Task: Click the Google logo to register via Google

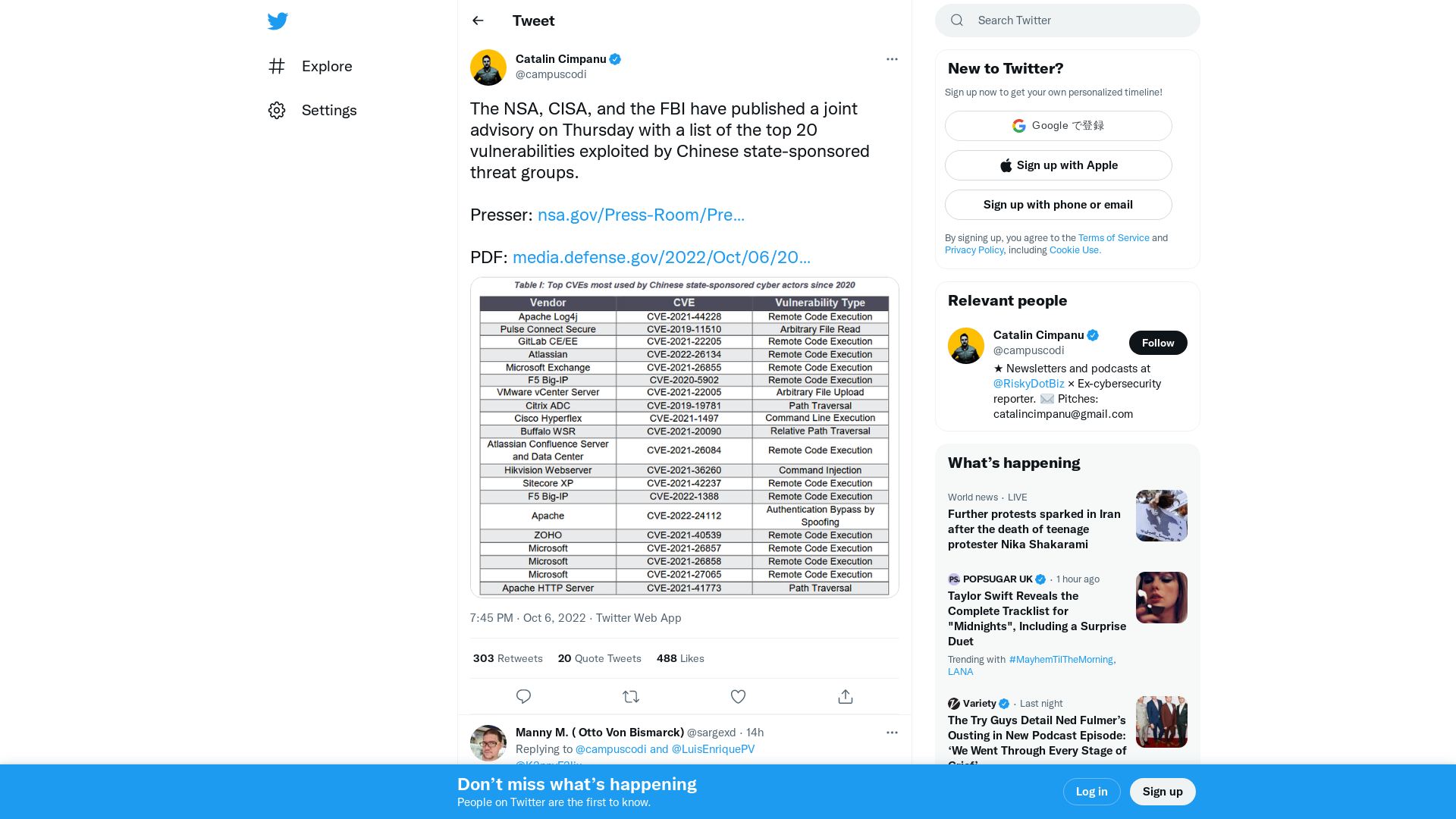Action: pyautogui.click(x=1018, y=125)
